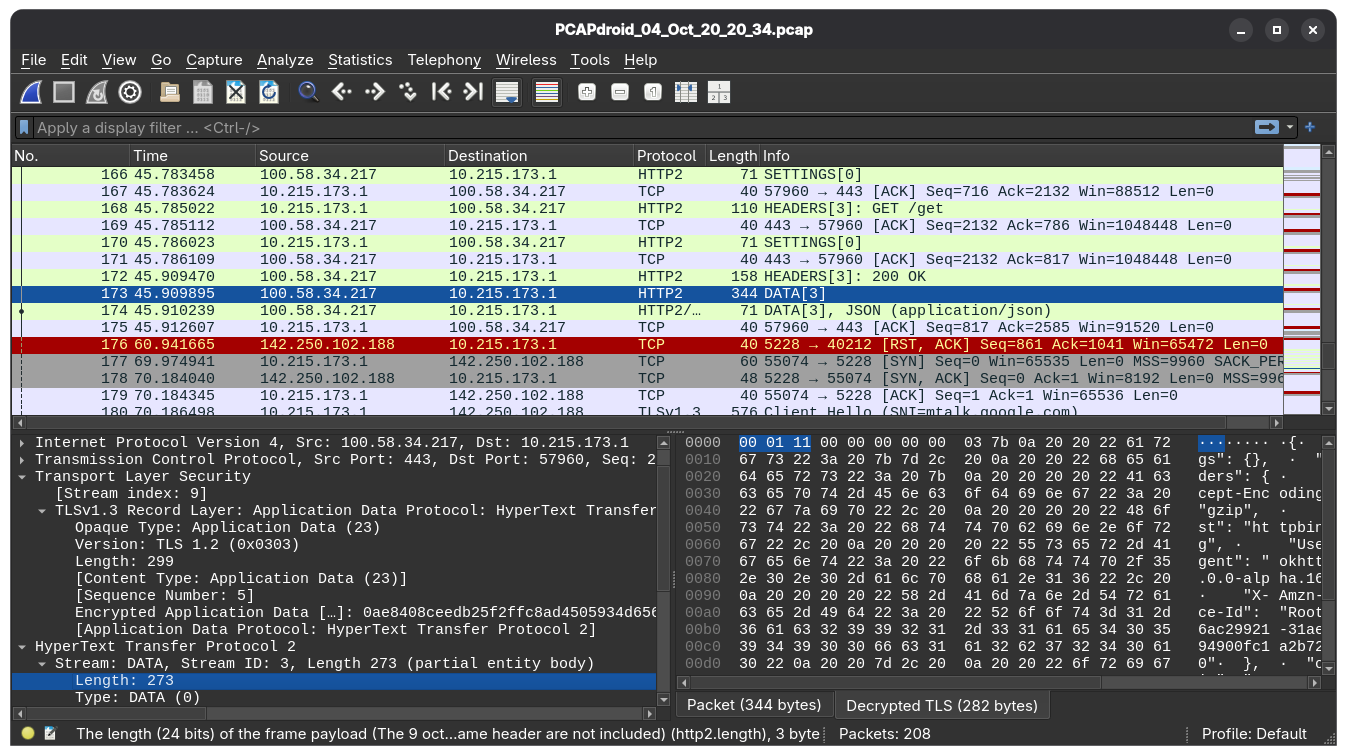Screen dimensions: 1347x756
Task: Return text to normal size
Action: click(653, 92)
